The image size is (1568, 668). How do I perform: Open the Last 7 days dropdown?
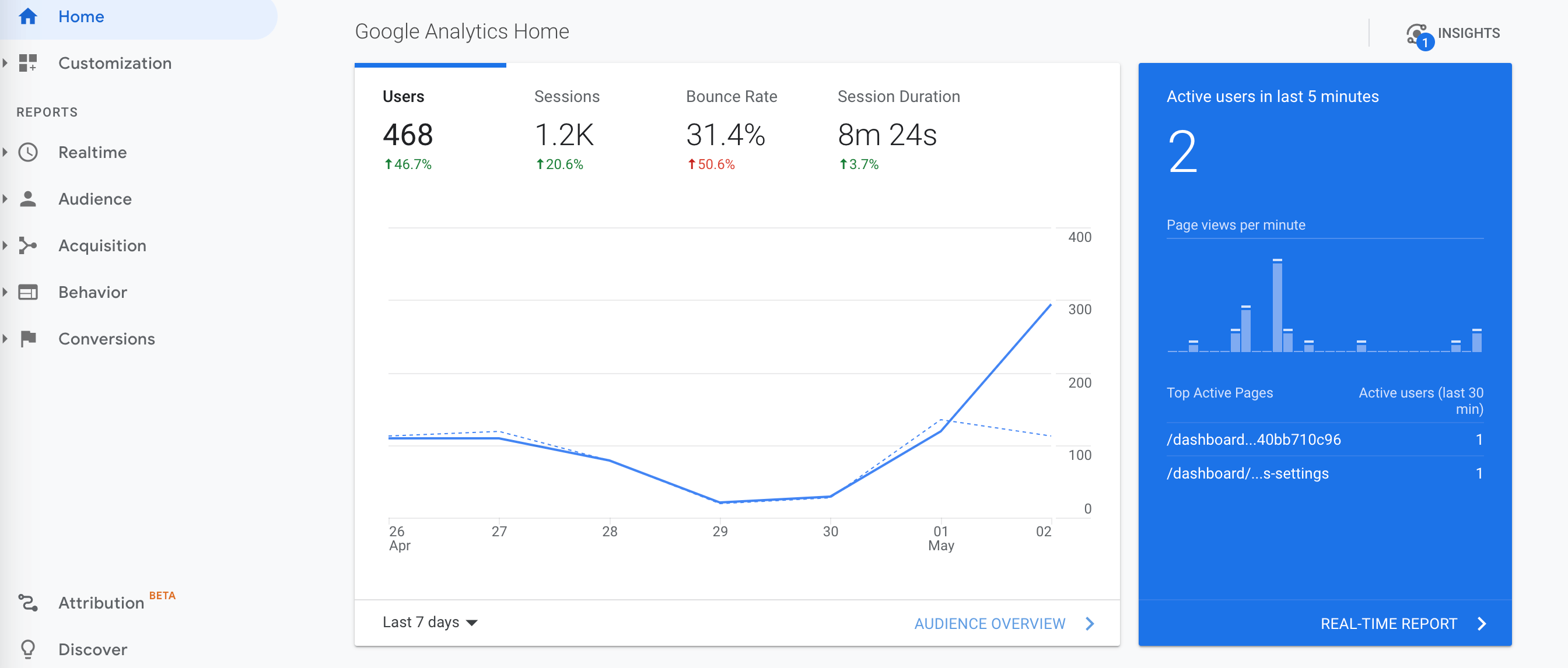[x=430, y=623]
